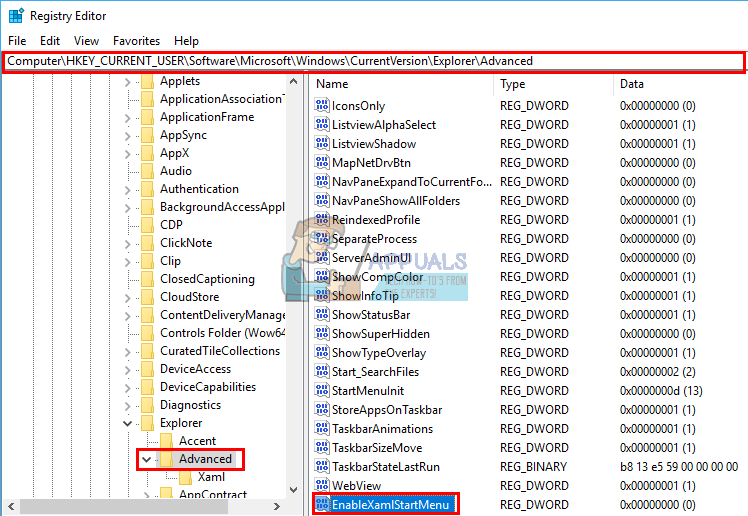Click the TaskbarStateLastRun binary icon

click(x=322, y=466)
